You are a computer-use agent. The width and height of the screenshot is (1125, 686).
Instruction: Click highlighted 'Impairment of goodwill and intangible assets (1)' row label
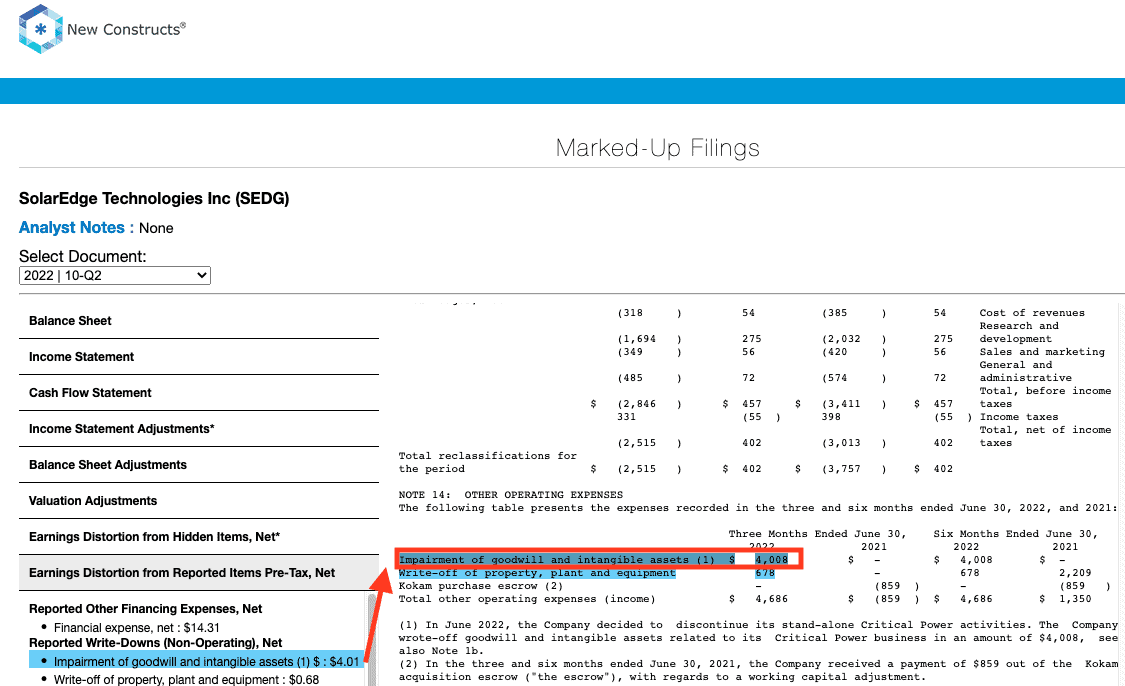click(x=557, y=560)
